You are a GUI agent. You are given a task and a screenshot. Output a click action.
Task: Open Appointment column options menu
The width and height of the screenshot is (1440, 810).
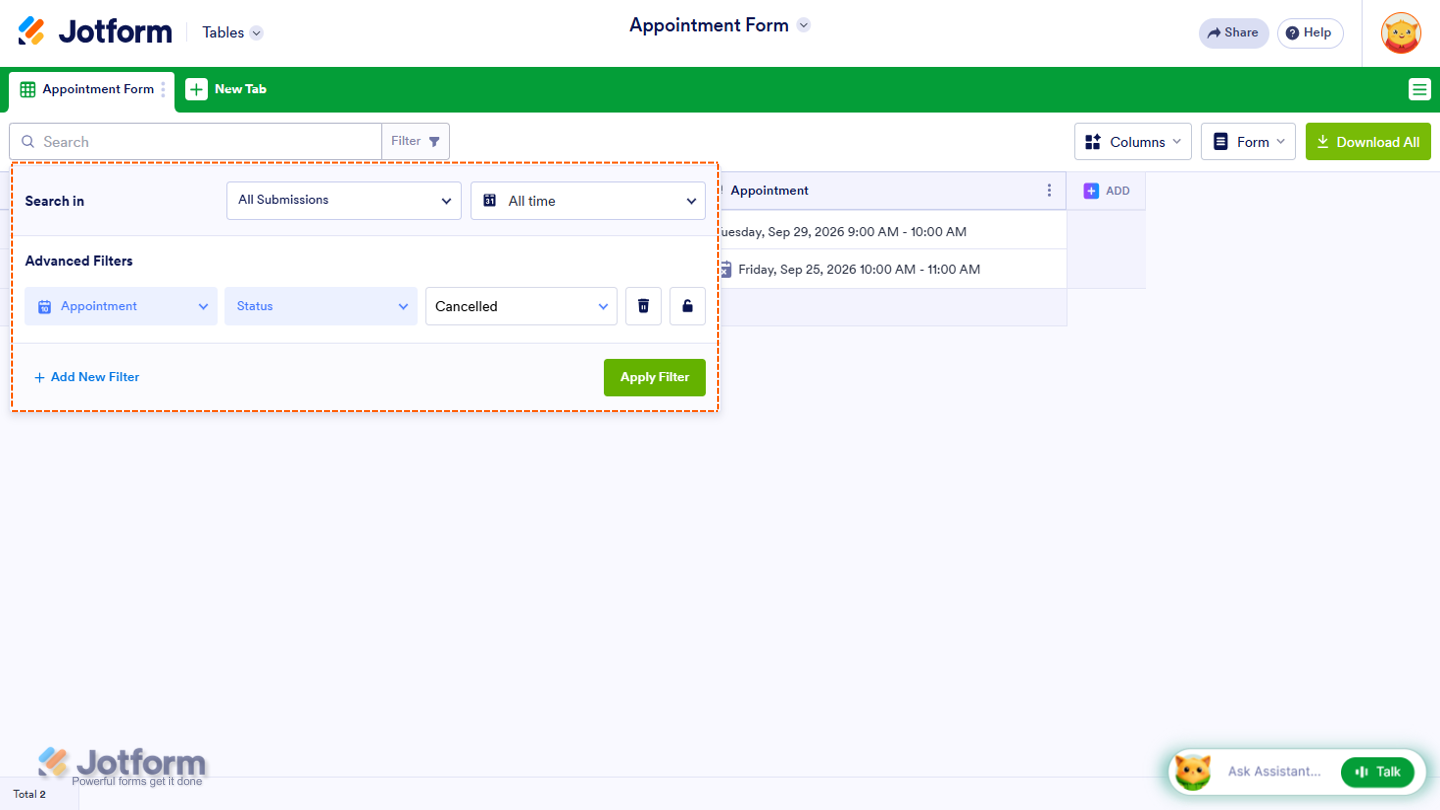pyautogui.click(x=1049, y=190)
